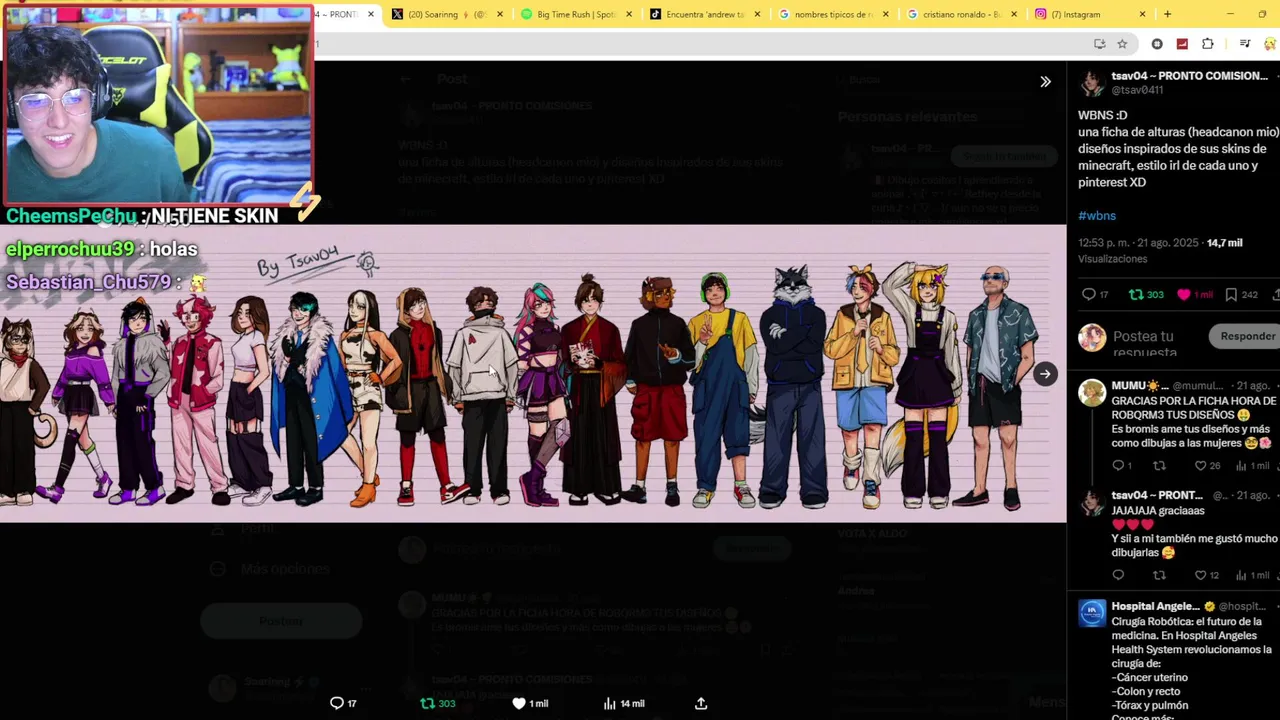
Task: Retweet MUMU's comment
Action: [1160, 466]
